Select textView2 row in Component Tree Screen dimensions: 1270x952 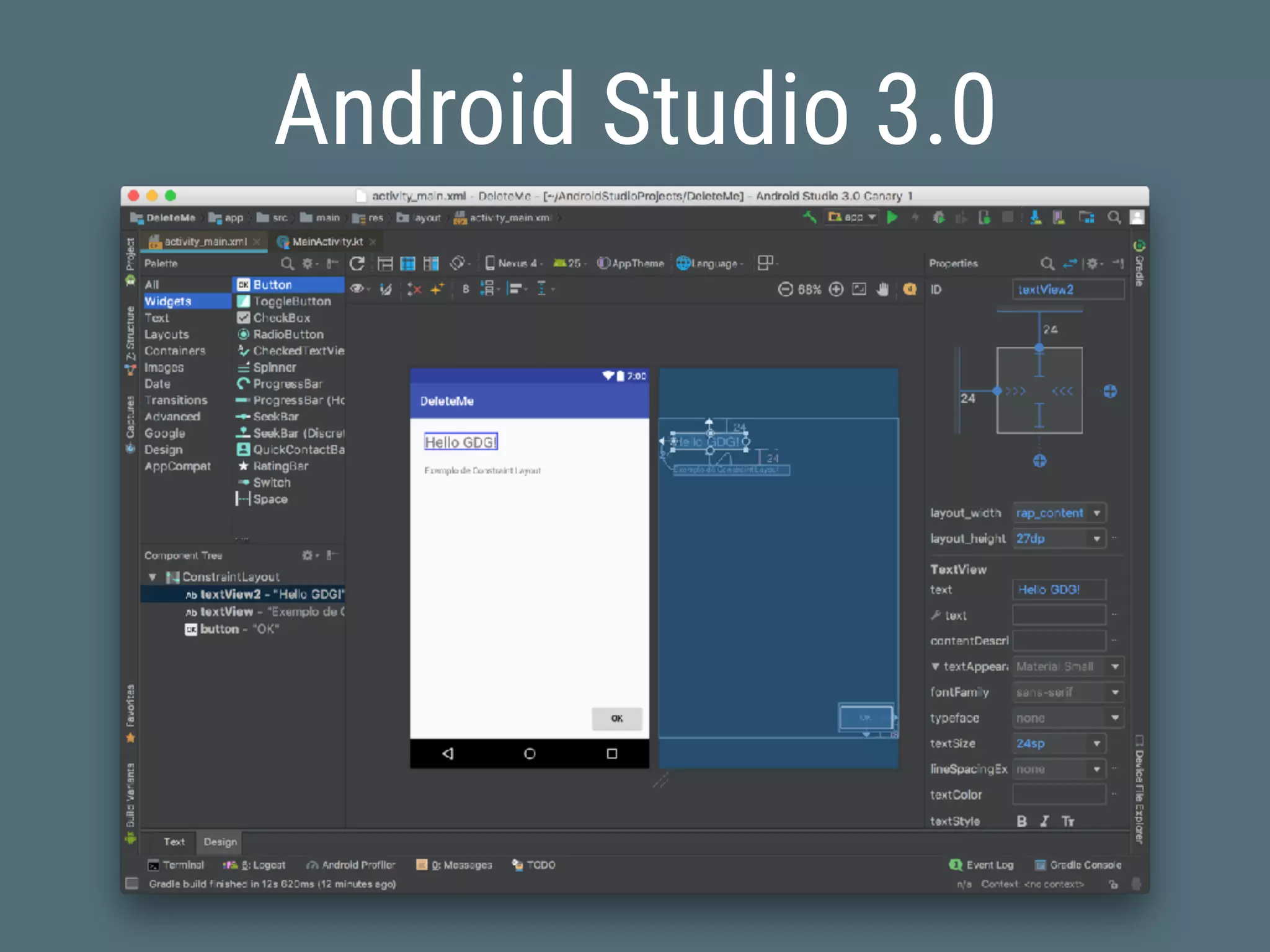click(x=242, y=594)
